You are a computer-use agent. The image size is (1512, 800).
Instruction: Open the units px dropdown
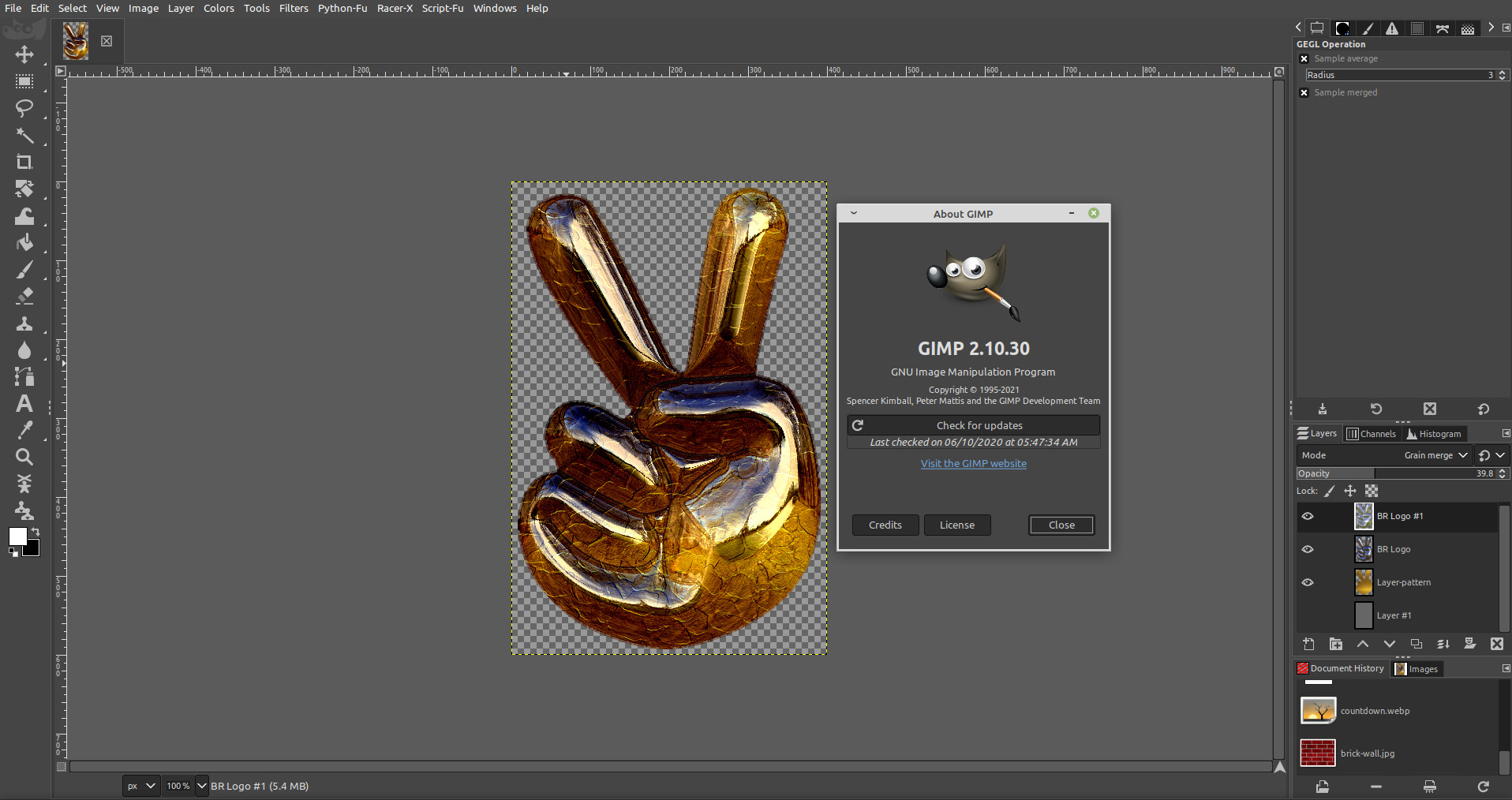[x=141, y=786]
